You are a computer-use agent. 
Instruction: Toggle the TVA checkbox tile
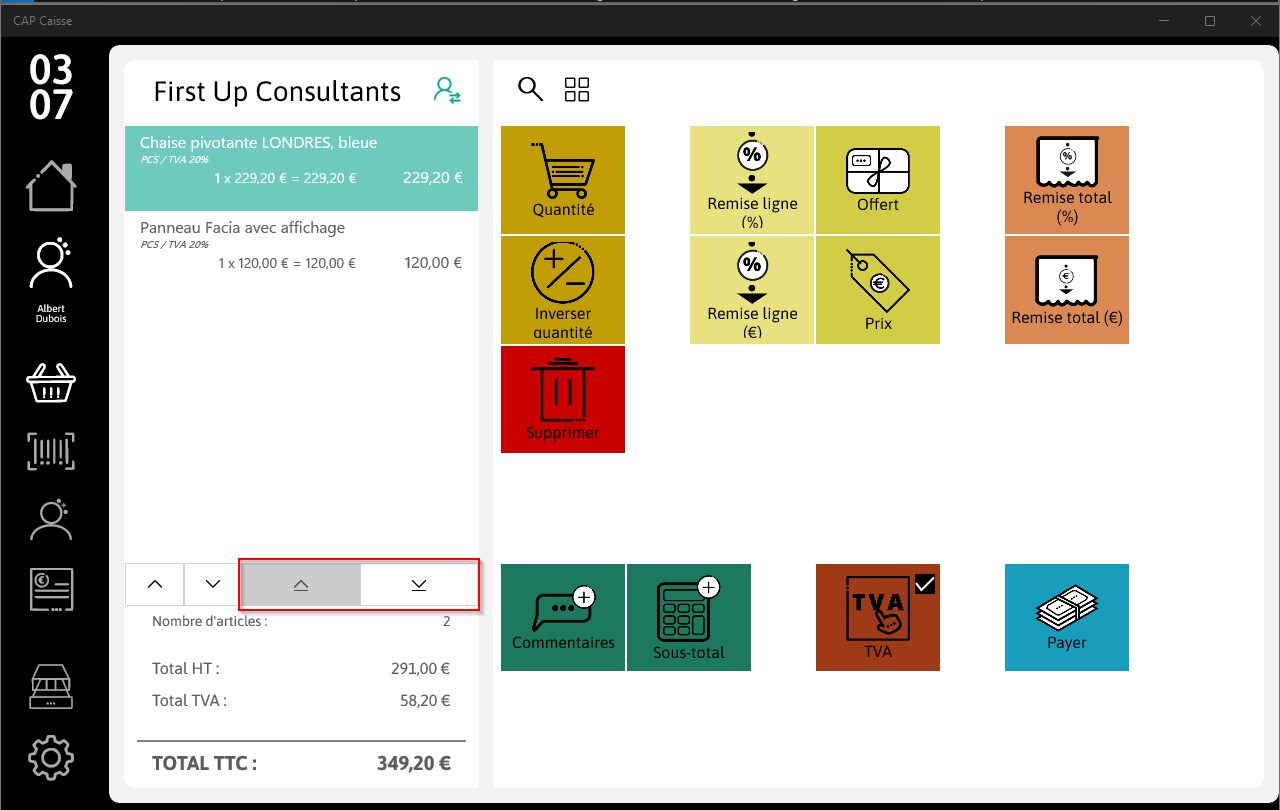pos(878,617)
